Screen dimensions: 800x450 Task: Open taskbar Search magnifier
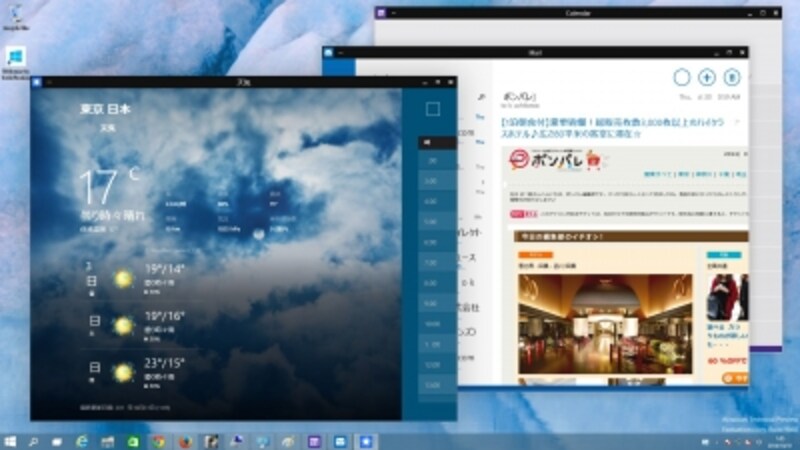pos(33,442)
